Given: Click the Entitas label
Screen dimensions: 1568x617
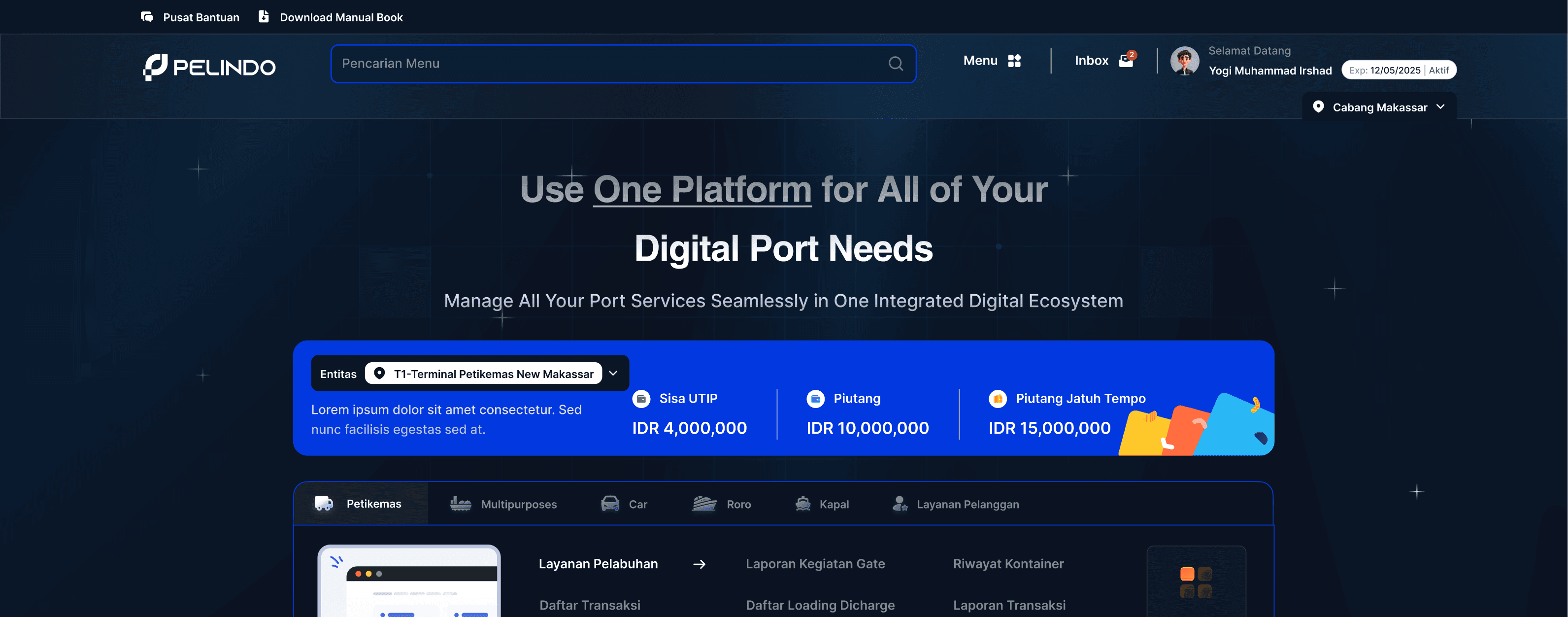Looking at the screenshot, I should (x=338, y=374).
